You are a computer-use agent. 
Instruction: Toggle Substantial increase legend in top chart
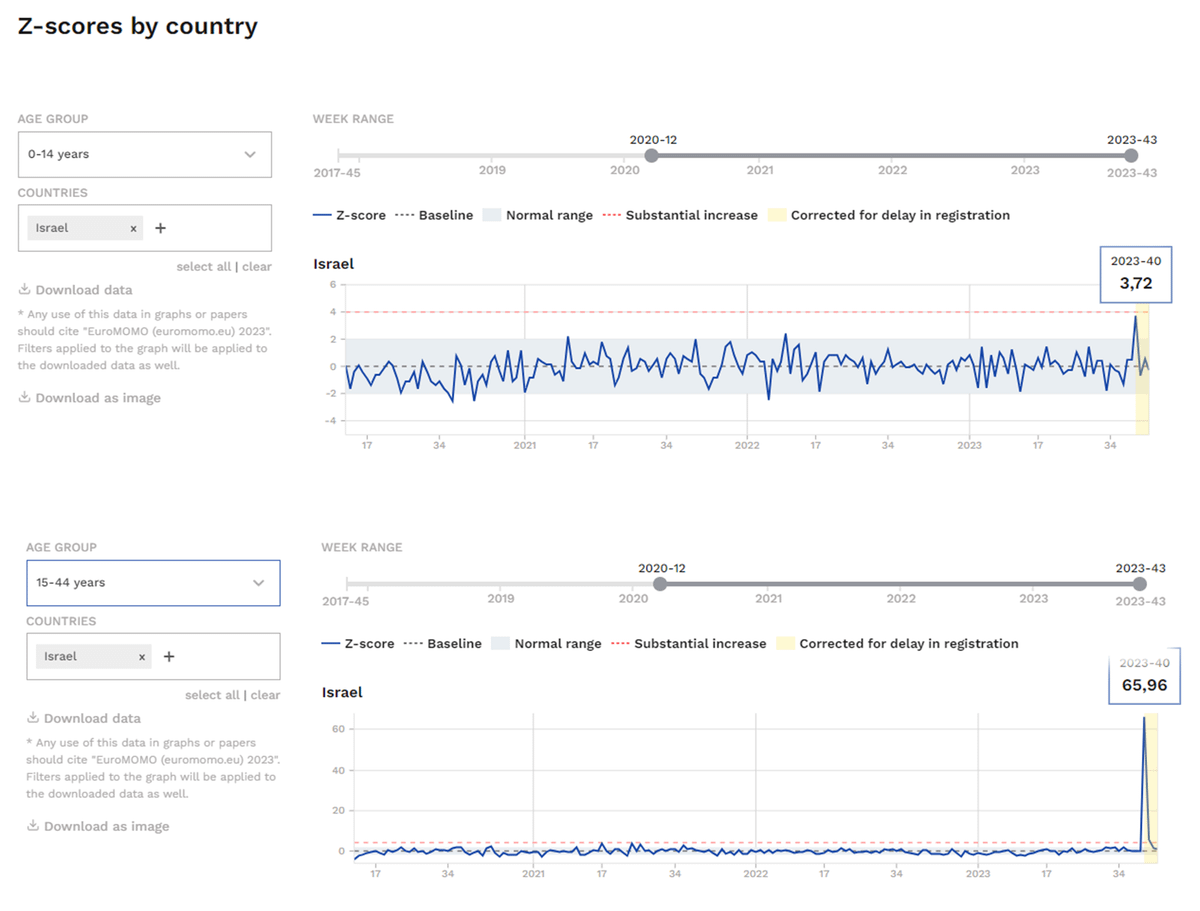pyautogui.click(x=681, y=215)
